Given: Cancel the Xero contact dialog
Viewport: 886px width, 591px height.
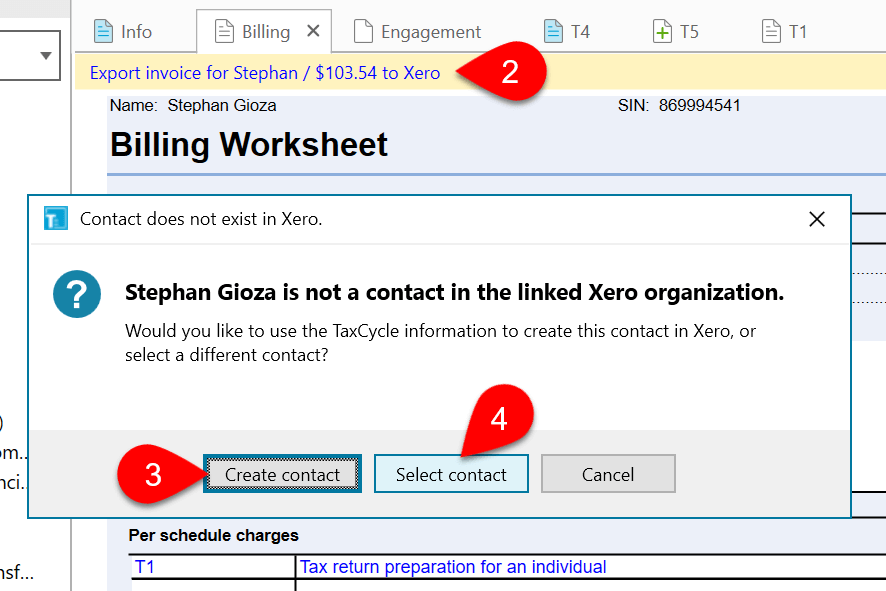Looking at the screenshot, I should 608,474.
